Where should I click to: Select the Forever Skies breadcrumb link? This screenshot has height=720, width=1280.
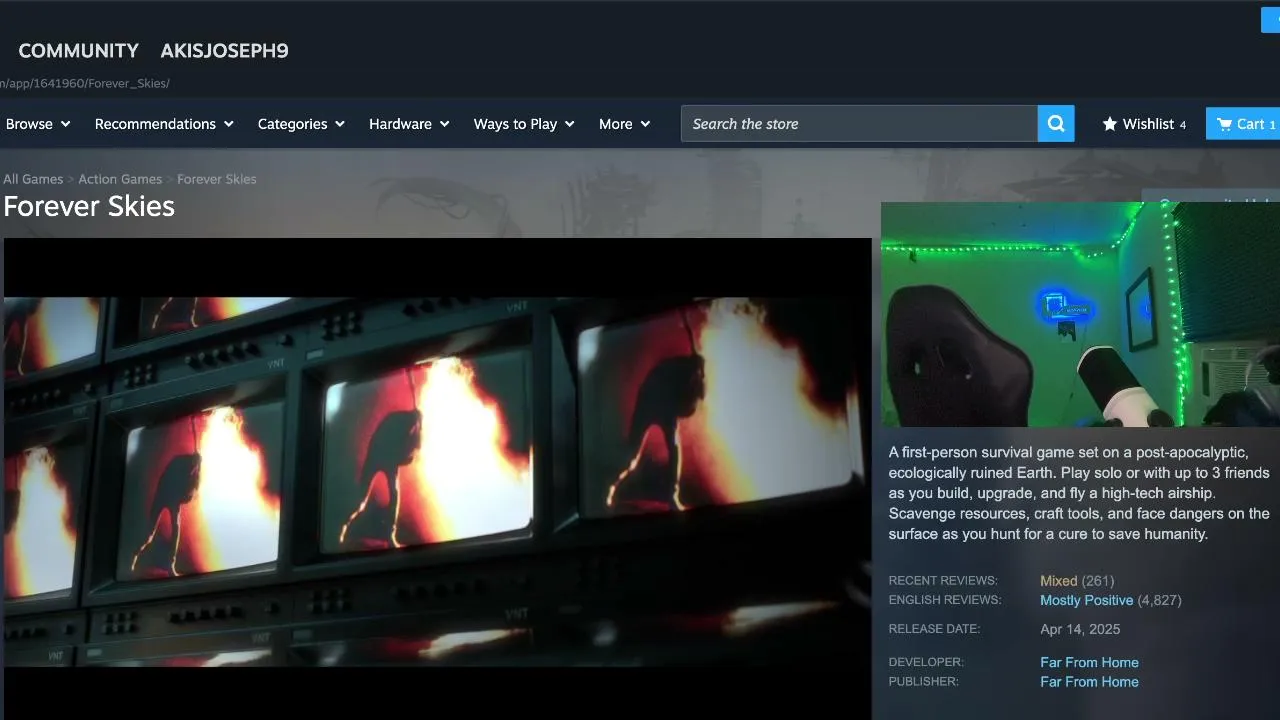[x=217, y=179]
